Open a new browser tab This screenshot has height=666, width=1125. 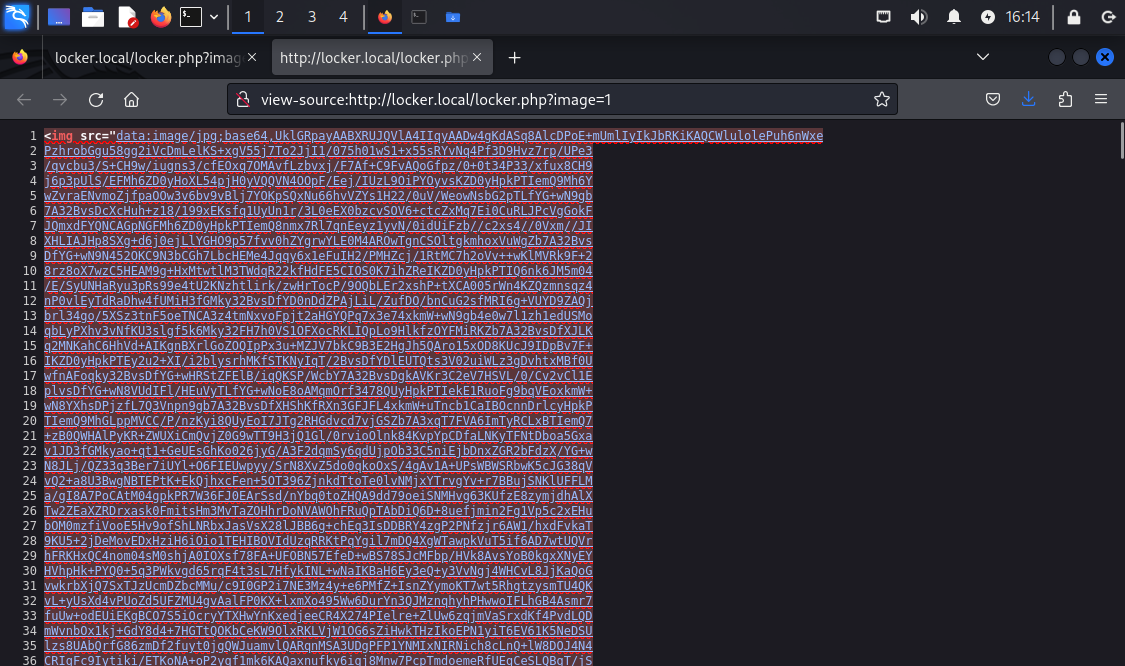pos(514,58)
